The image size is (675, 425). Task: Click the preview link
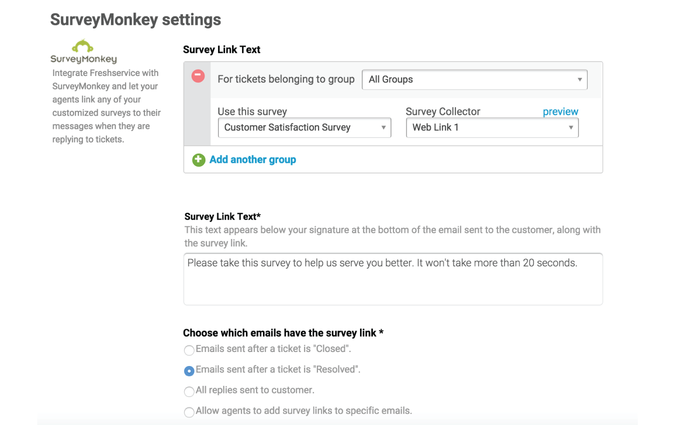pos(560,112)
